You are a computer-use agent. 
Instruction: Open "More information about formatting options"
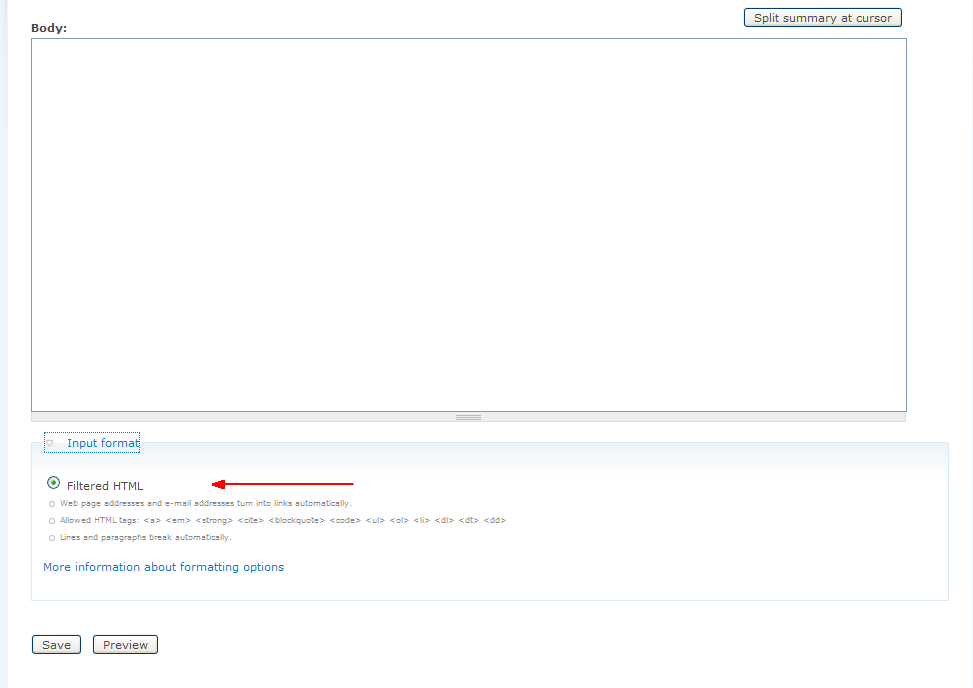pos(163,567)
